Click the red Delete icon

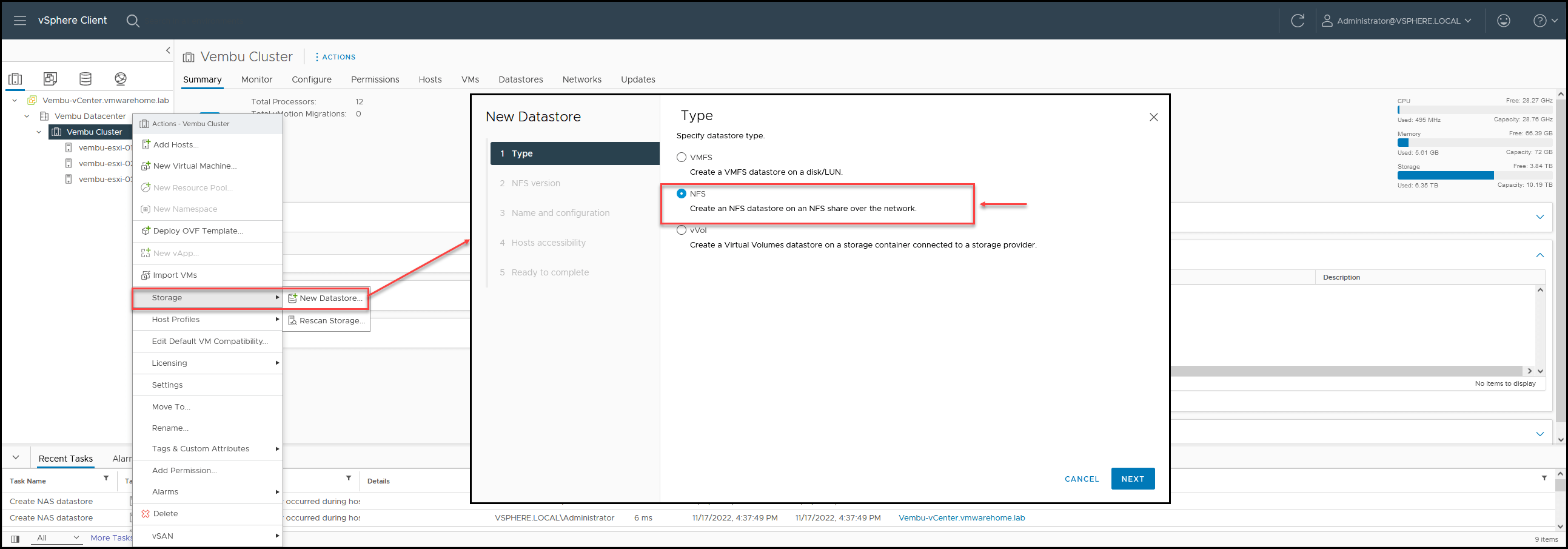click(146, 514)
